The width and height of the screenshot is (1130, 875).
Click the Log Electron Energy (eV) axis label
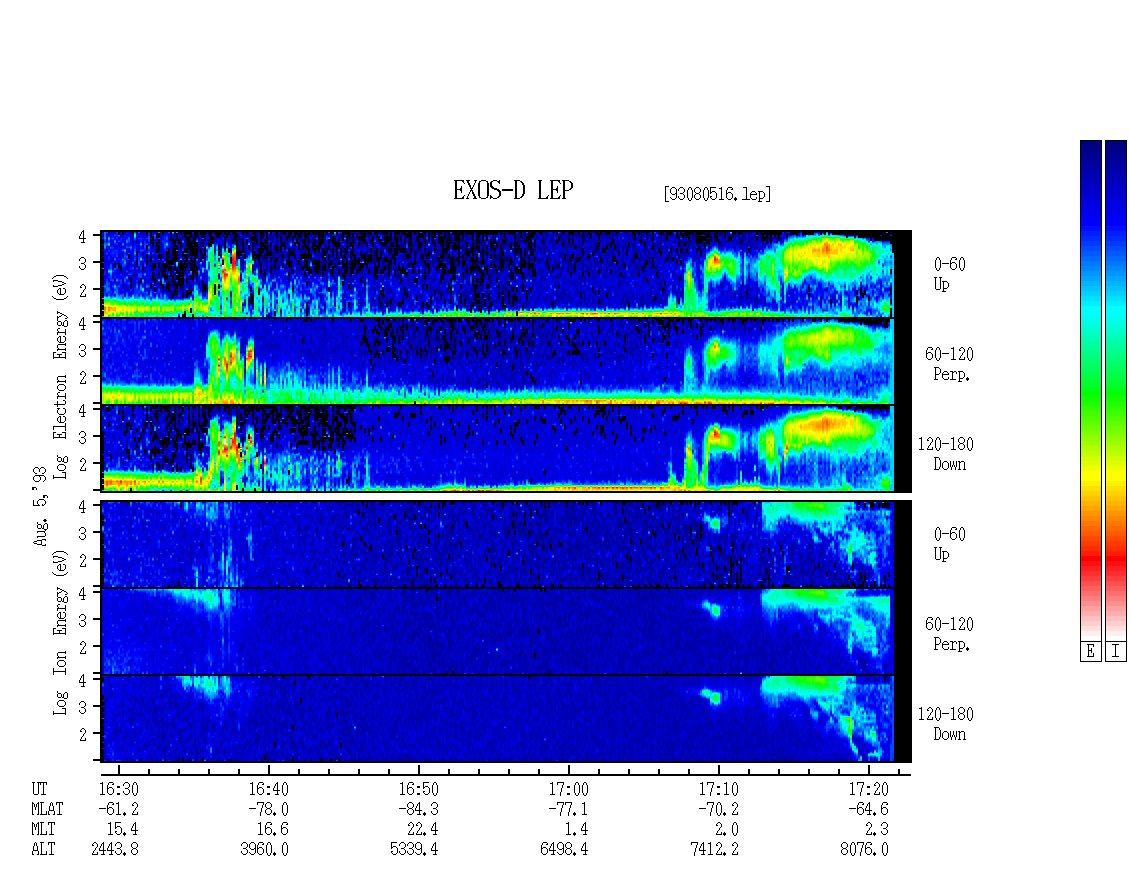[x=61, y=376]
